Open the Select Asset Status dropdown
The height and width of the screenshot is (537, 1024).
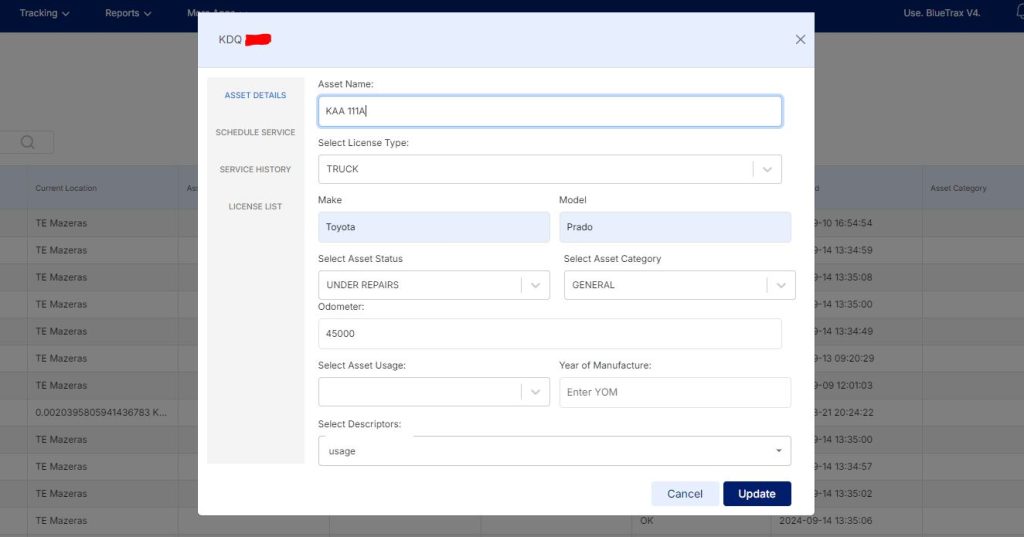(536, 285)
